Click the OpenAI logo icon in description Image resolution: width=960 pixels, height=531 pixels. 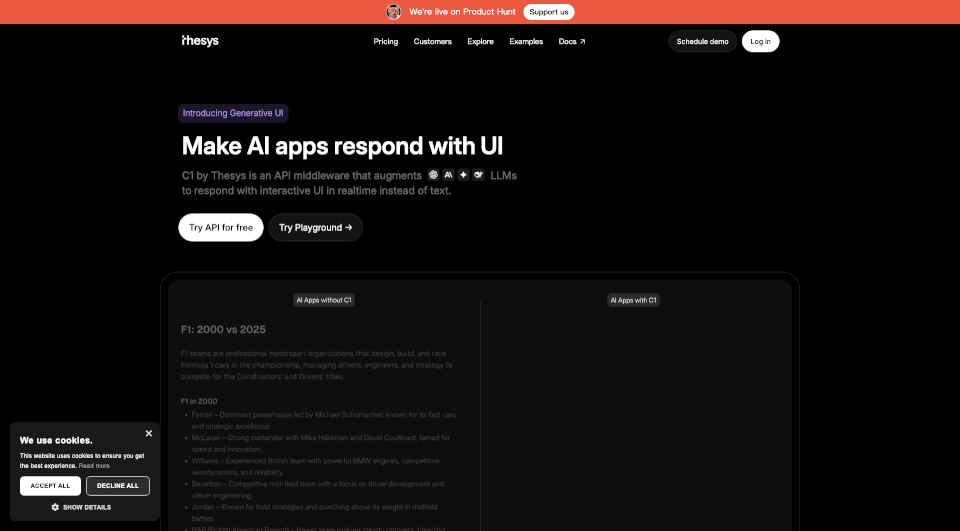click(x=433, y=174)
